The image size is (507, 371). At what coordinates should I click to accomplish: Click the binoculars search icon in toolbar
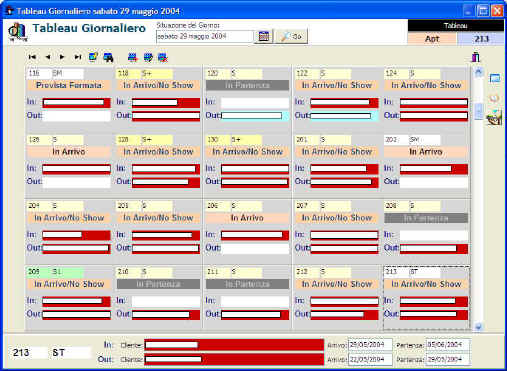(x=108, y=57)
